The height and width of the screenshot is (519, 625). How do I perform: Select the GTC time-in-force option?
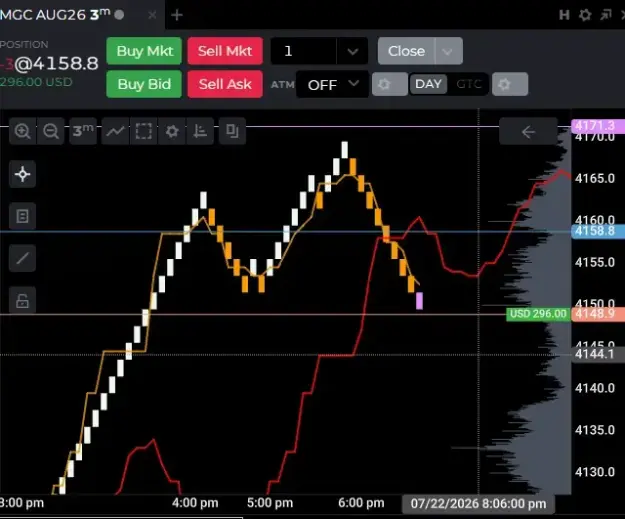[x=469, y=84]
